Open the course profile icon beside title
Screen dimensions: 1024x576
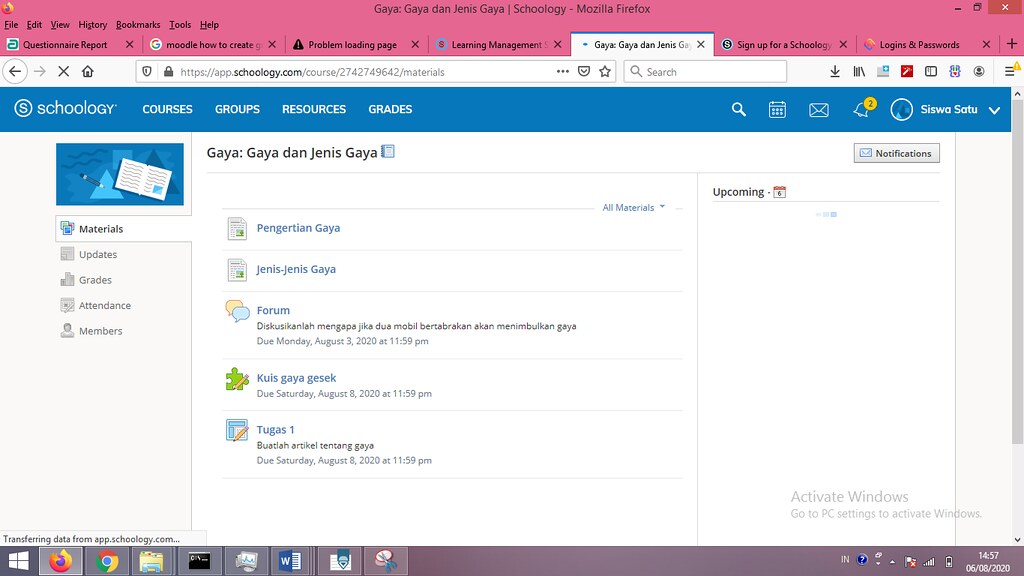click(388, 152)
